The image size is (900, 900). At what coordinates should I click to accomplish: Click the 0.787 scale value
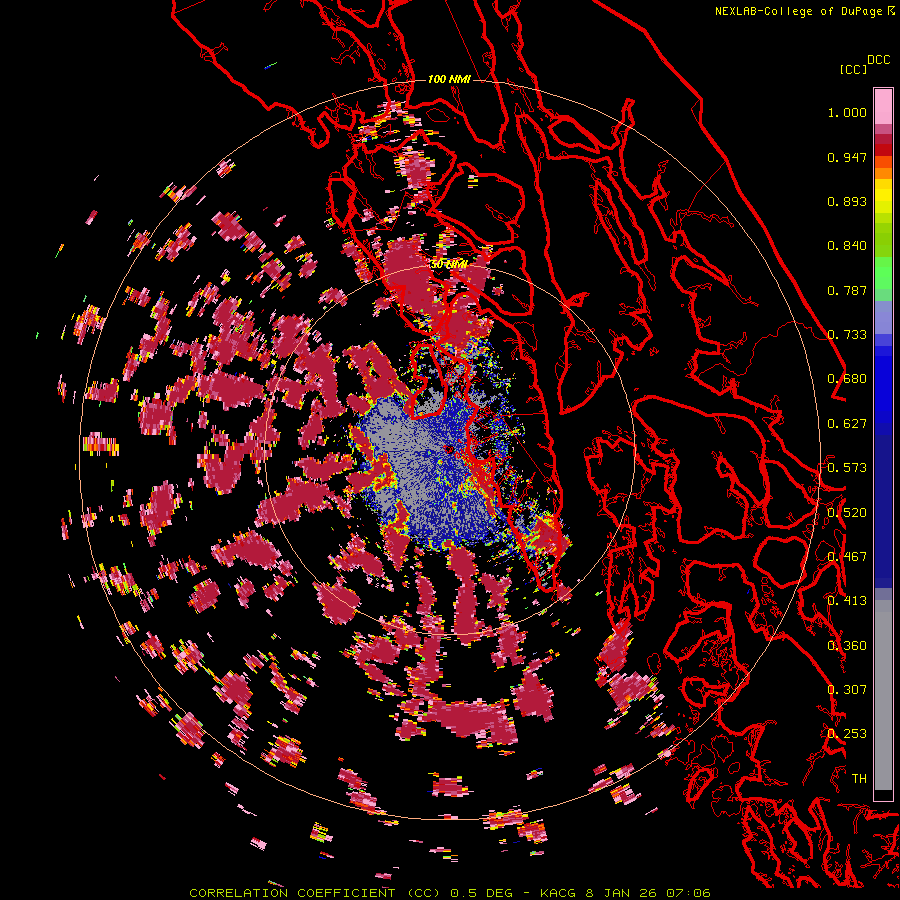pos(847,290)
